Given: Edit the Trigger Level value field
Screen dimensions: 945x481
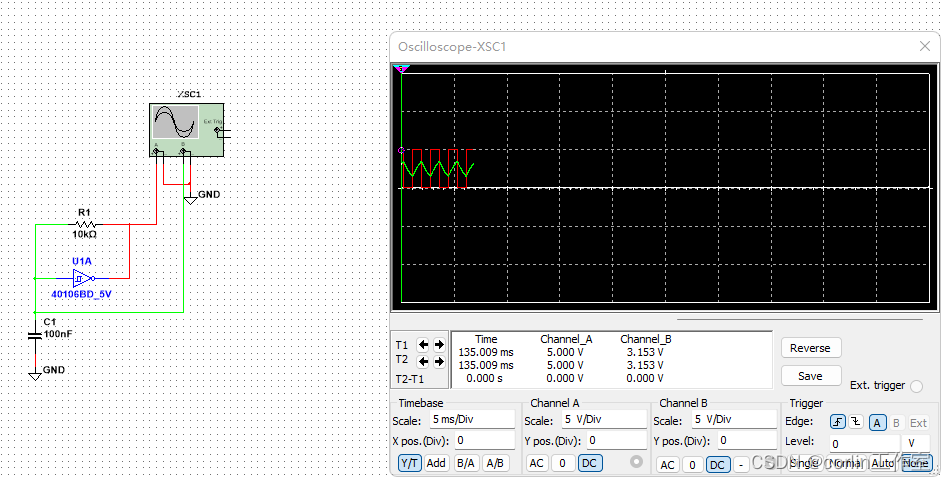Looking at the screenshot, I should (x=864, y=444).
